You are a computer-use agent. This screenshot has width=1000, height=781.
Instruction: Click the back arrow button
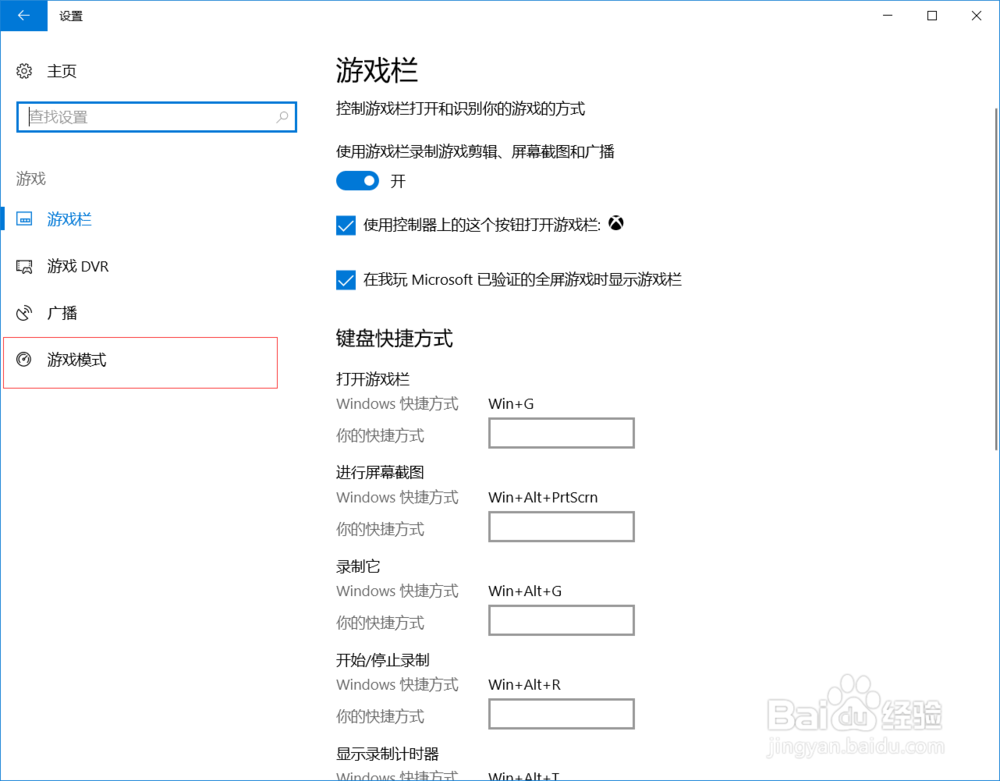(x=24, y=16)
